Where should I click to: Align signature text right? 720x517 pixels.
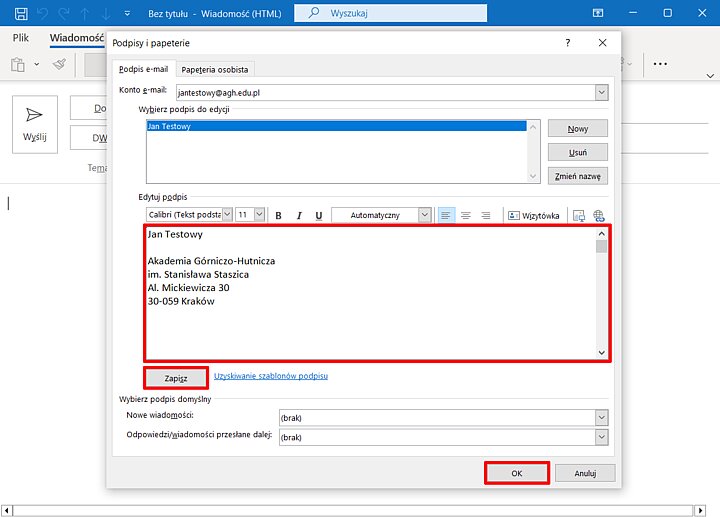coord(486,215)
